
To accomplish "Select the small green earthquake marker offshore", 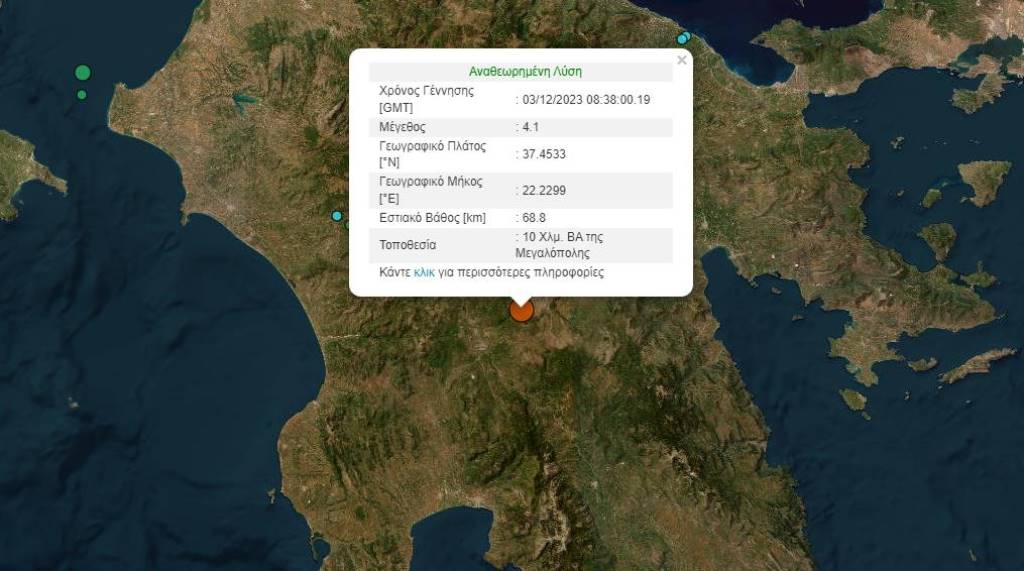I will point(82,95).
